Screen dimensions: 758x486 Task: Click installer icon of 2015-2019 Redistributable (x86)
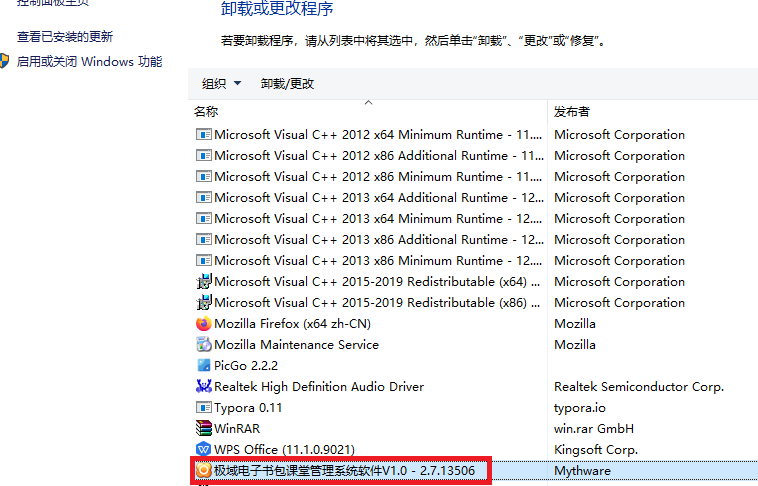pyautogui.click(x=204, y=303)
